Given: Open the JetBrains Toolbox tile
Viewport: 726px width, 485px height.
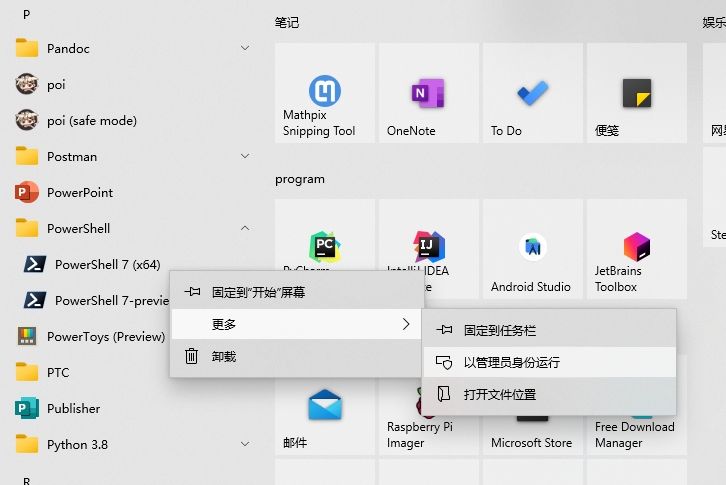Looking at the screenshot, I should [x=637, y=249].
